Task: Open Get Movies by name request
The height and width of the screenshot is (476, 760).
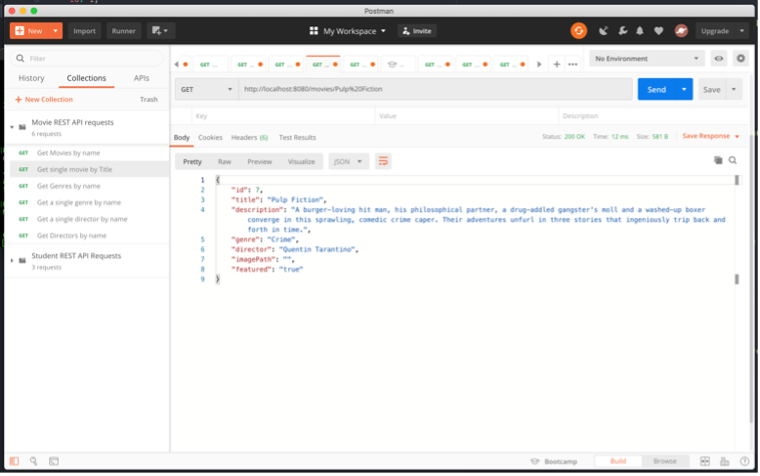Action: pos(89,153)
